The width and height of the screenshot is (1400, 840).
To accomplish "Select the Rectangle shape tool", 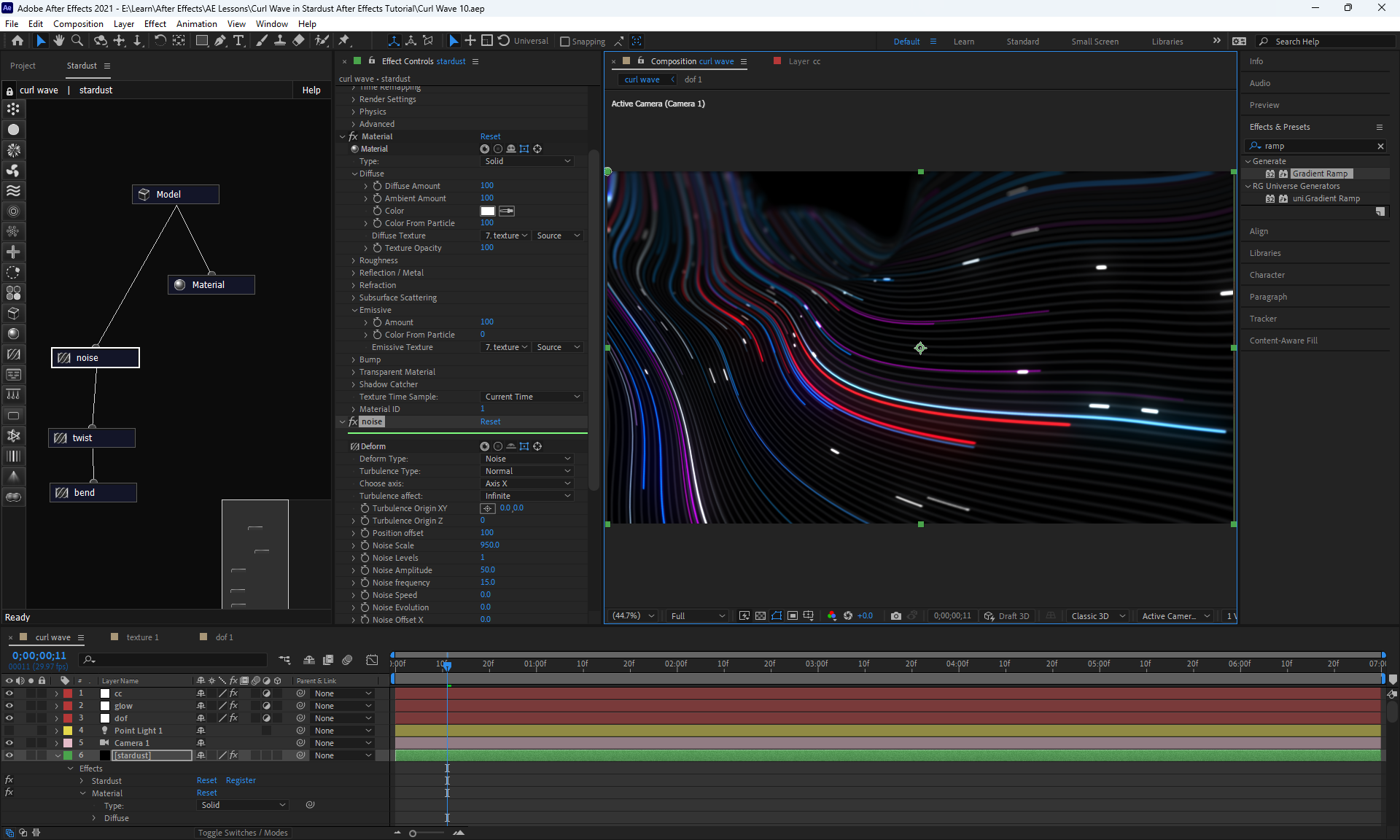I will click(x=202, y=41).
